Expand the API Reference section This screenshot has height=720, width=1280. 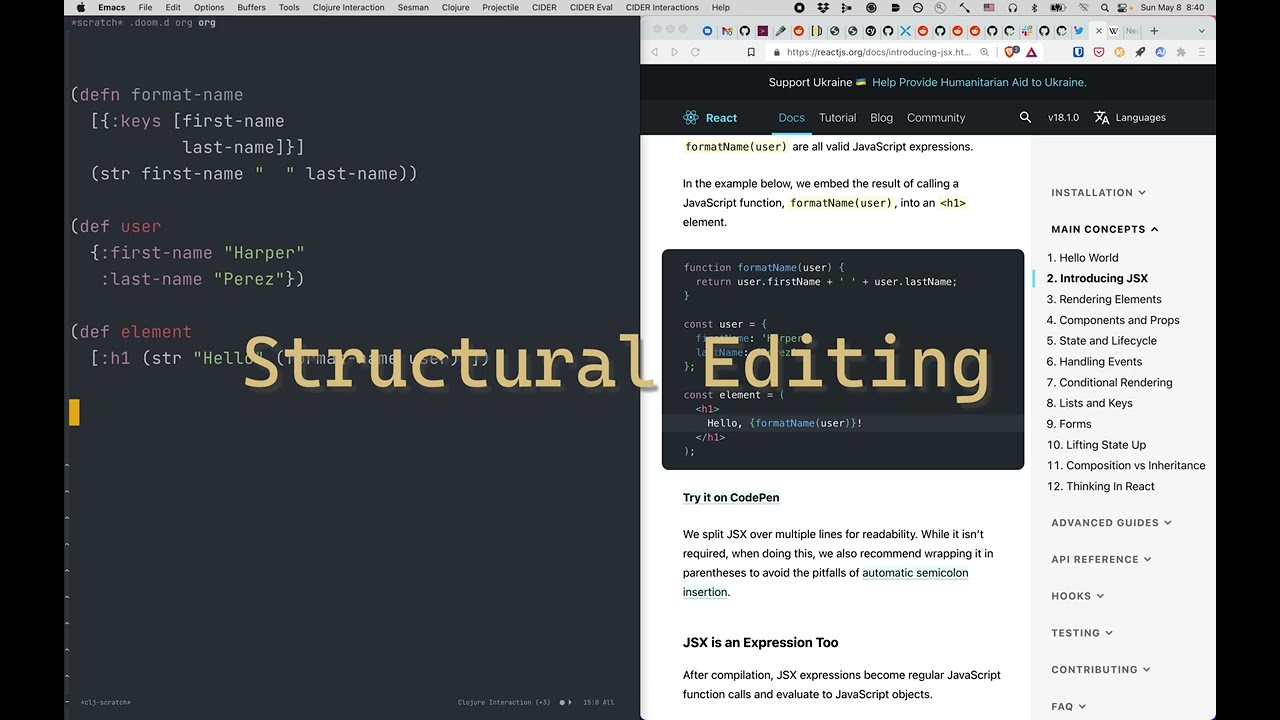coord(1101,559)
